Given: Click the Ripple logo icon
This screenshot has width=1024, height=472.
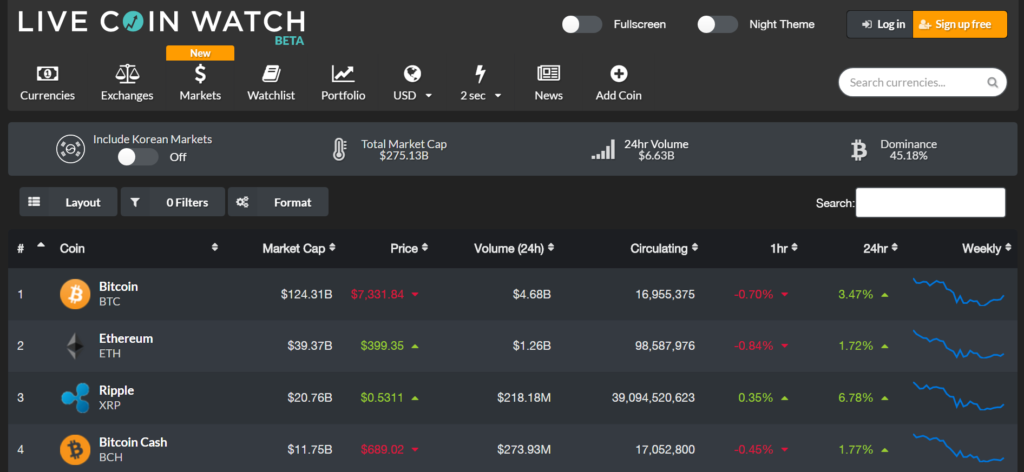Looking at the screenshot, I should [x=75, y=398].
